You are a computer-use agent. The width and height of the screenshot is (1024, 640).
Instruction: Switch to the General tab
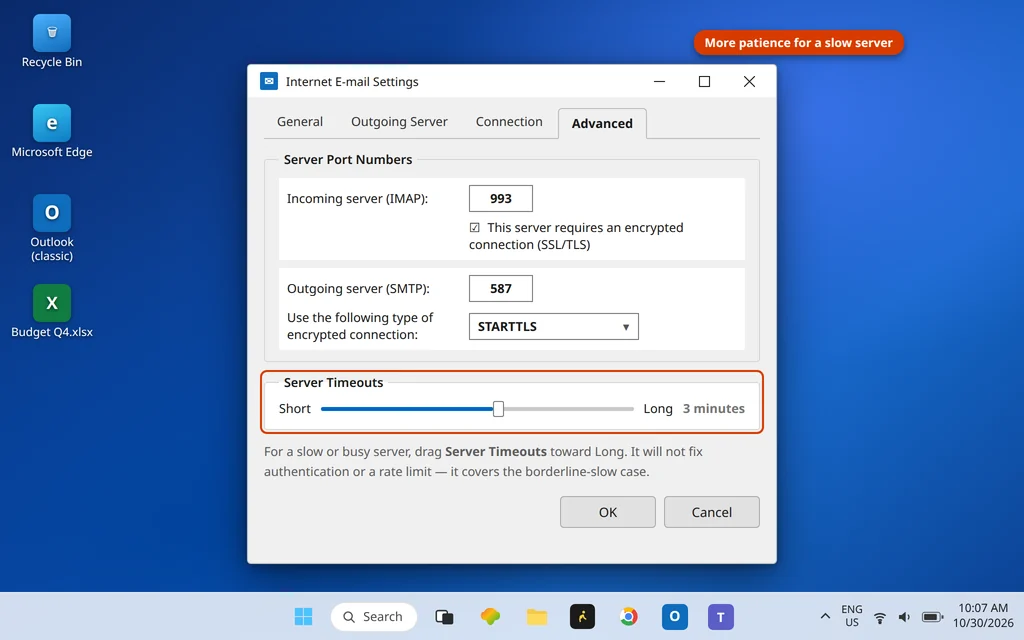click(300, 121)
